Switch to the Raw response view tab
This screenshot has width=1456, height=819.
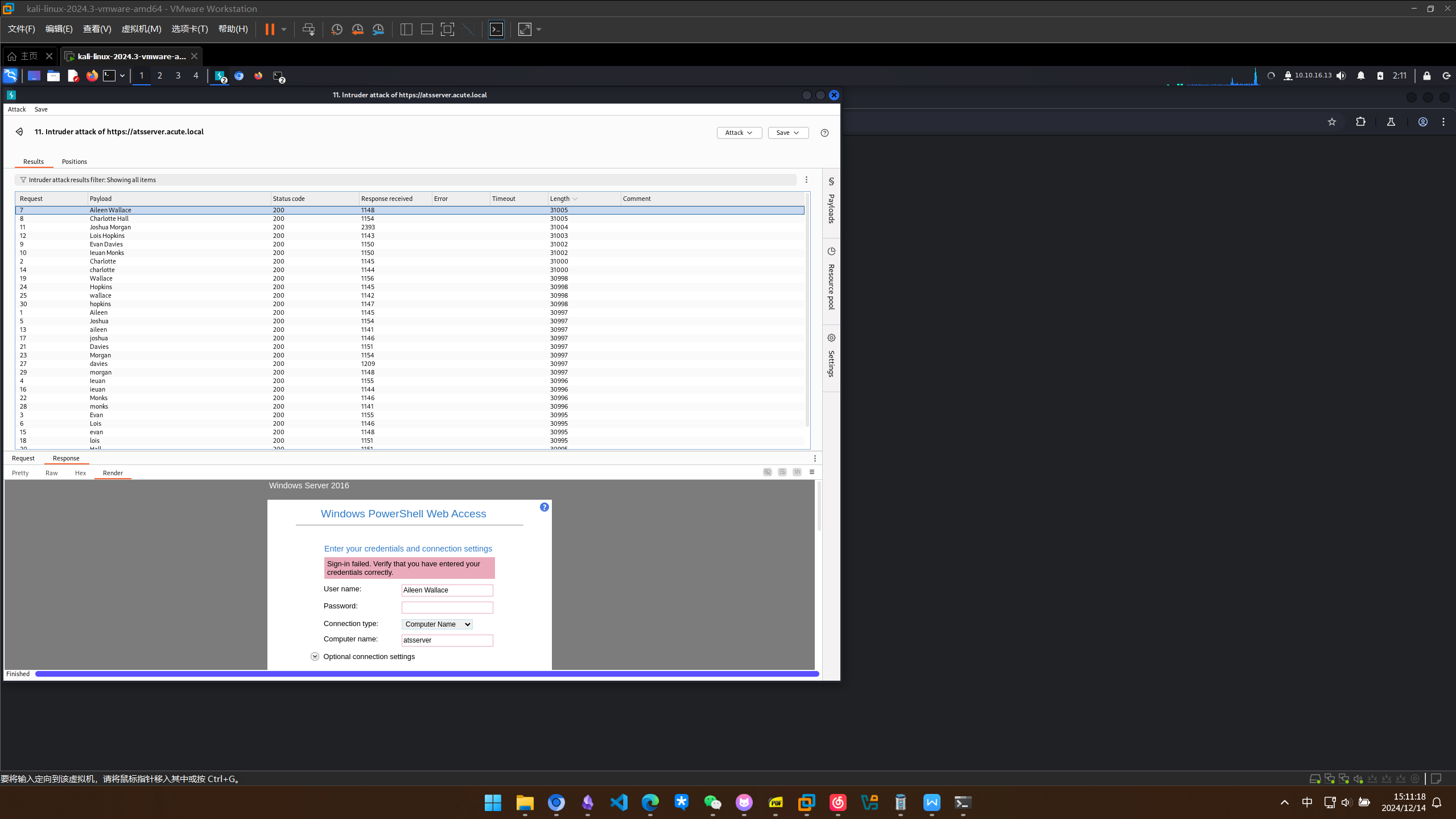[x=51, y=473]
